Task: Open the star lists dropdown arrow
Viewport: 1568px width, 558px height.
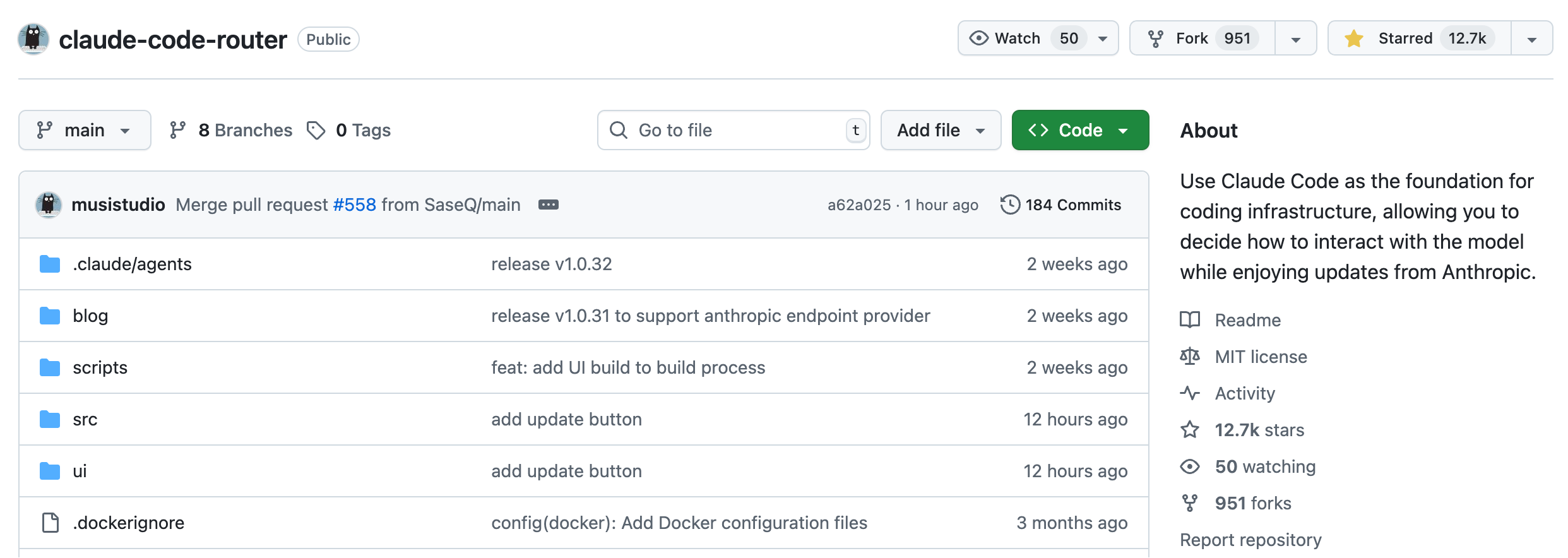Action: coord(1532,39)
